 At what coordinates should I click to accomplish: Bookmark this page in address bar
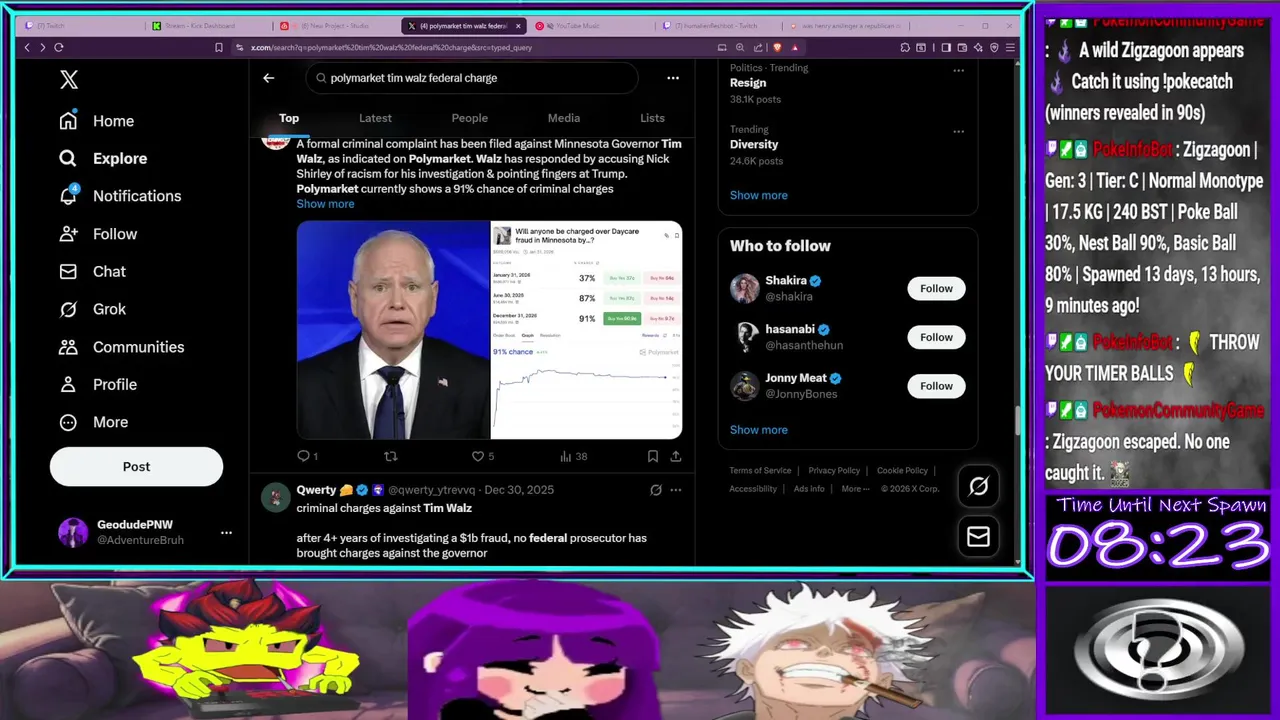[x=219, y=47]
